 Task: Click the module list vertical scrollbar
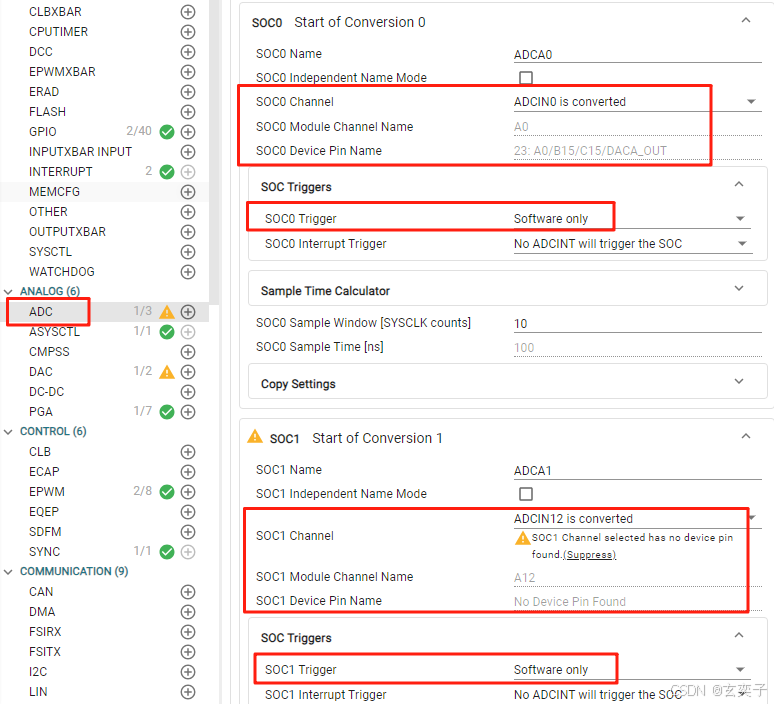pos(214,151)
